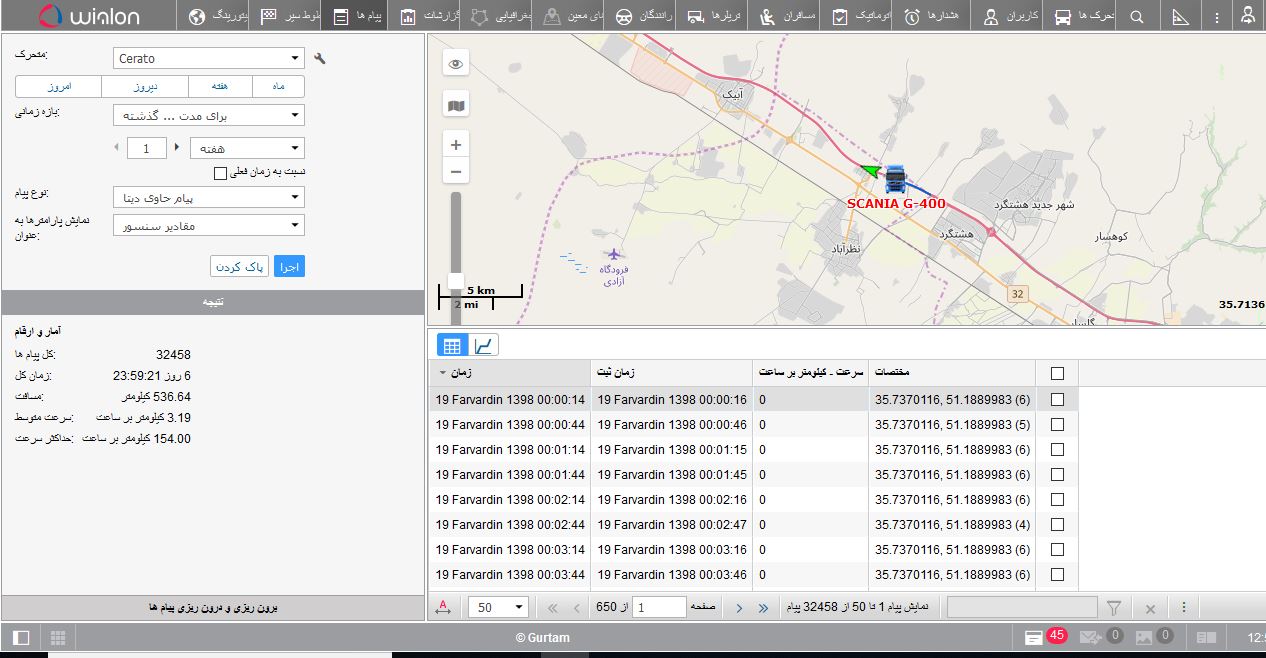Check the row for 00:01:44 message
The width and height of the screenshot is (1266, 658).
tap(1057, 474)
